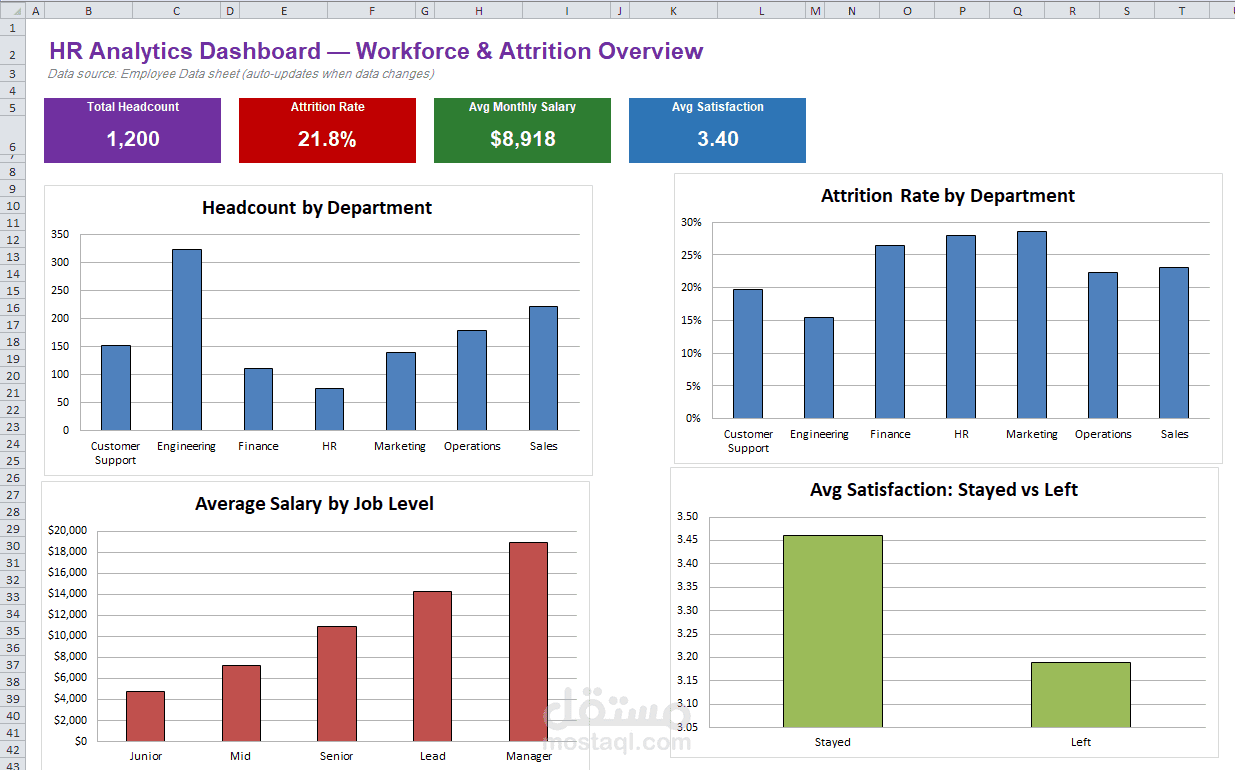Select column T header
Image resolution: width=1235 pixels, height=770 pixels.
(x=1181, y=11)
